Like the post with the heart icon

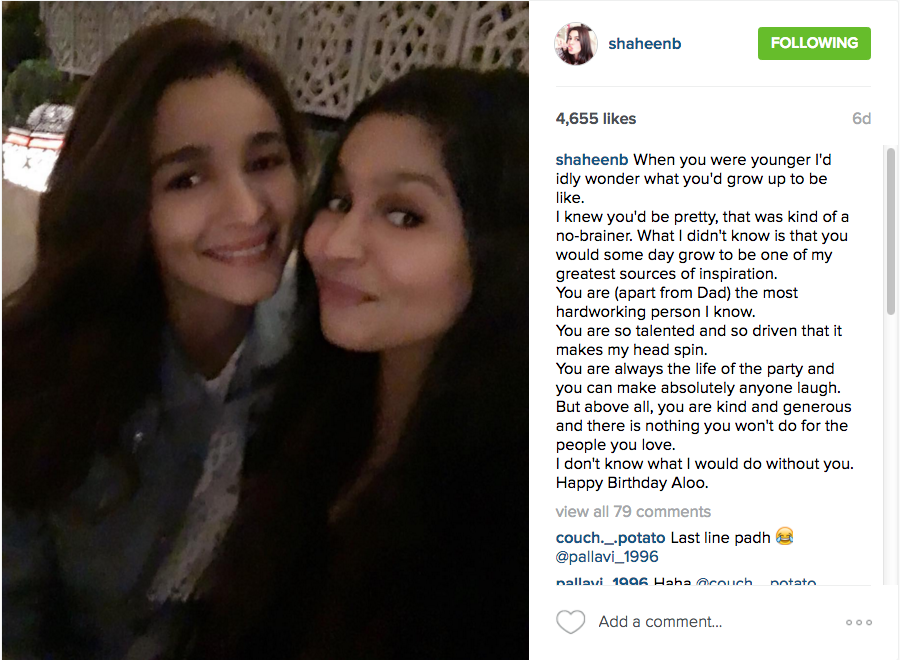click(571, 622)
